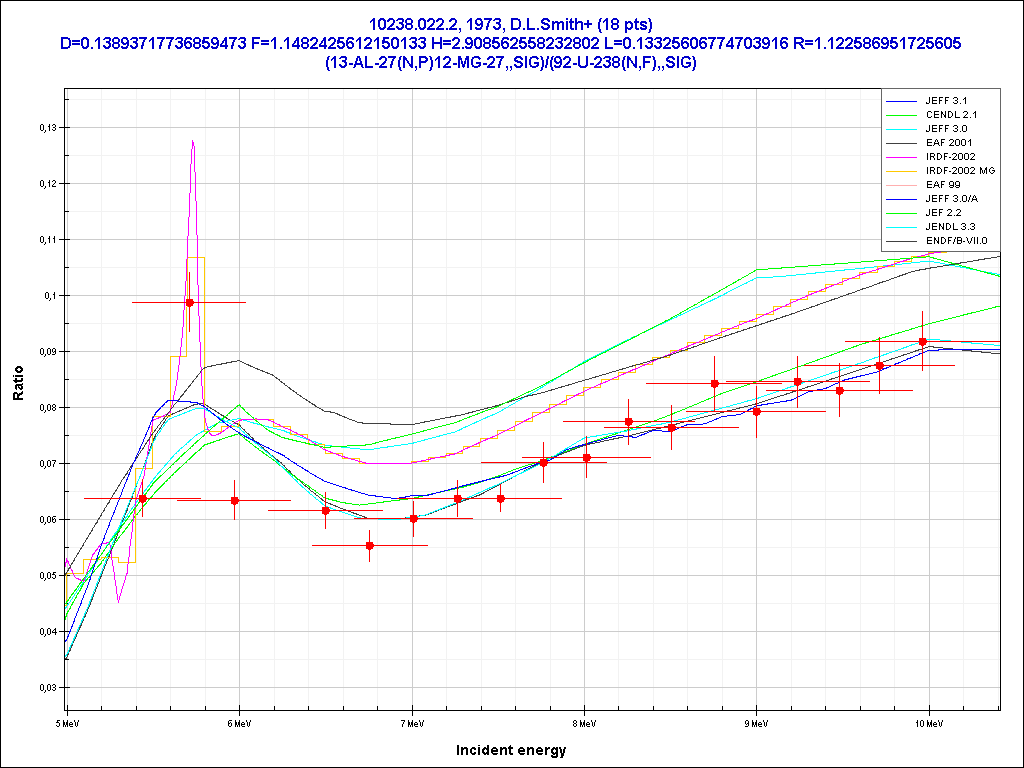Click the JEFF 3.1 legend entry
Image resolution: width=1024 pixels, height=768 pixels.
[x=945, y=101]
